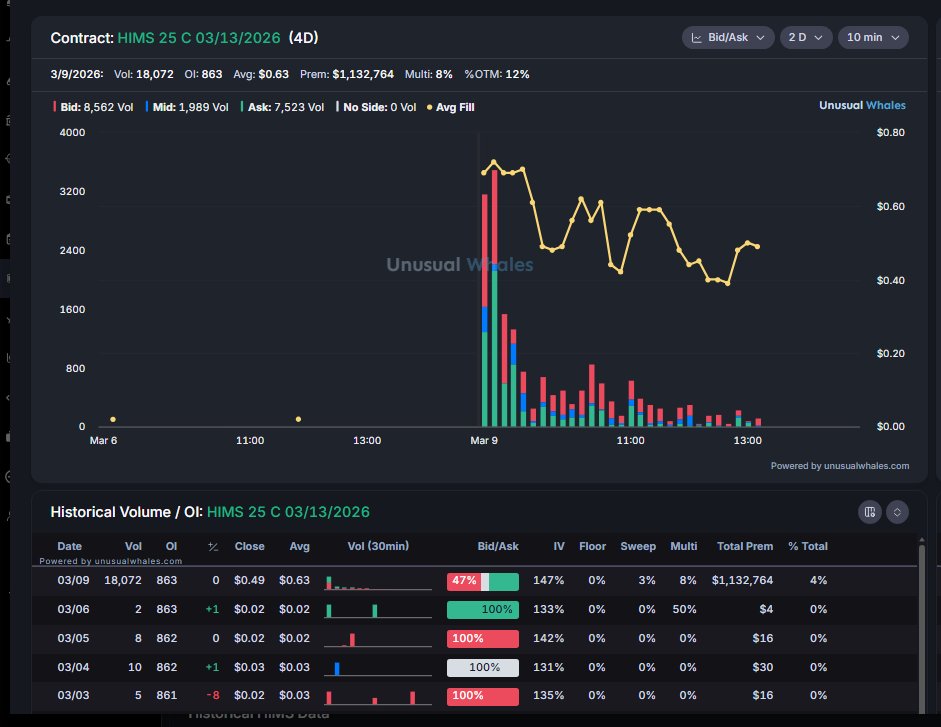Image resolution: width=941 pixels, height=727 pixels.
Task: Select the 03/03 date row
Action: pos(474,696)
